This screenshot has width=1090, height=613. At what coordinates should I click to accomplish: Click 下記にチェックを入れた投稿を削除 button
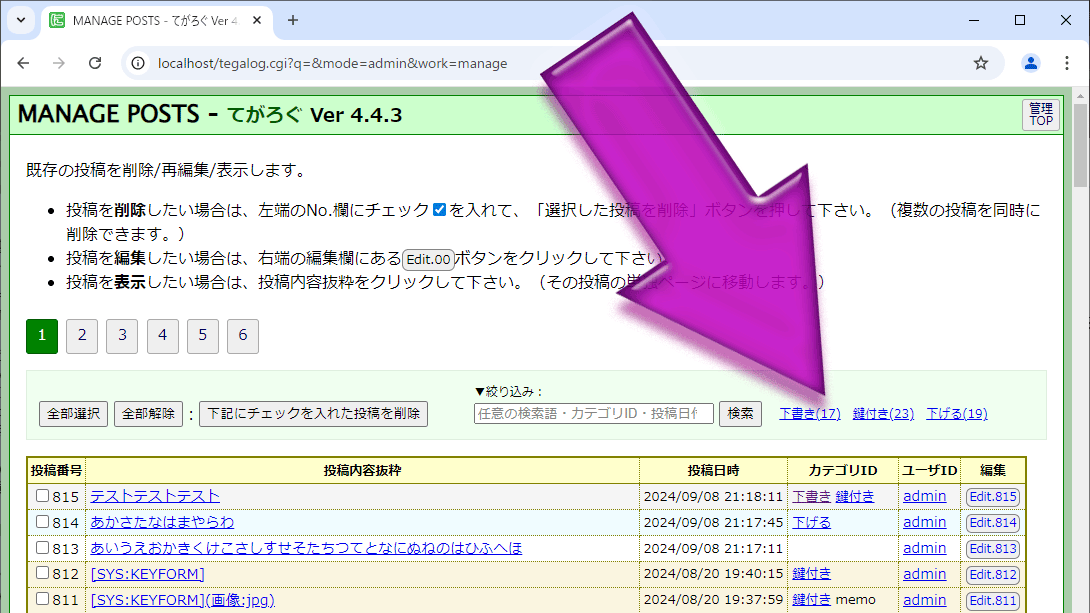coord(314,414)
